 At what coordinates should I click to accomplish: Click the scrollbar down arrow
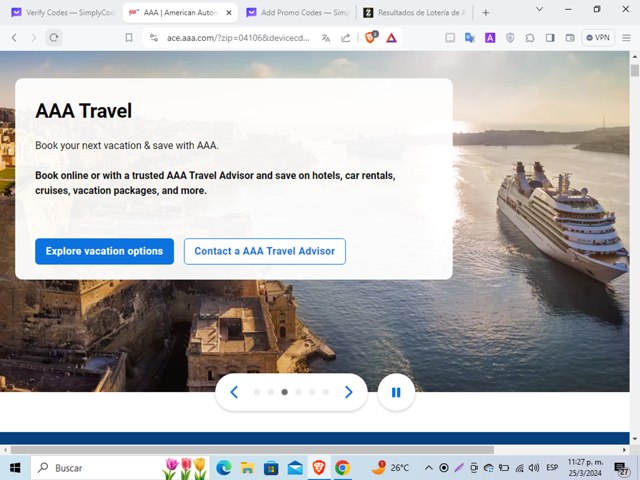pyautogui.click(x=635, y=439)
